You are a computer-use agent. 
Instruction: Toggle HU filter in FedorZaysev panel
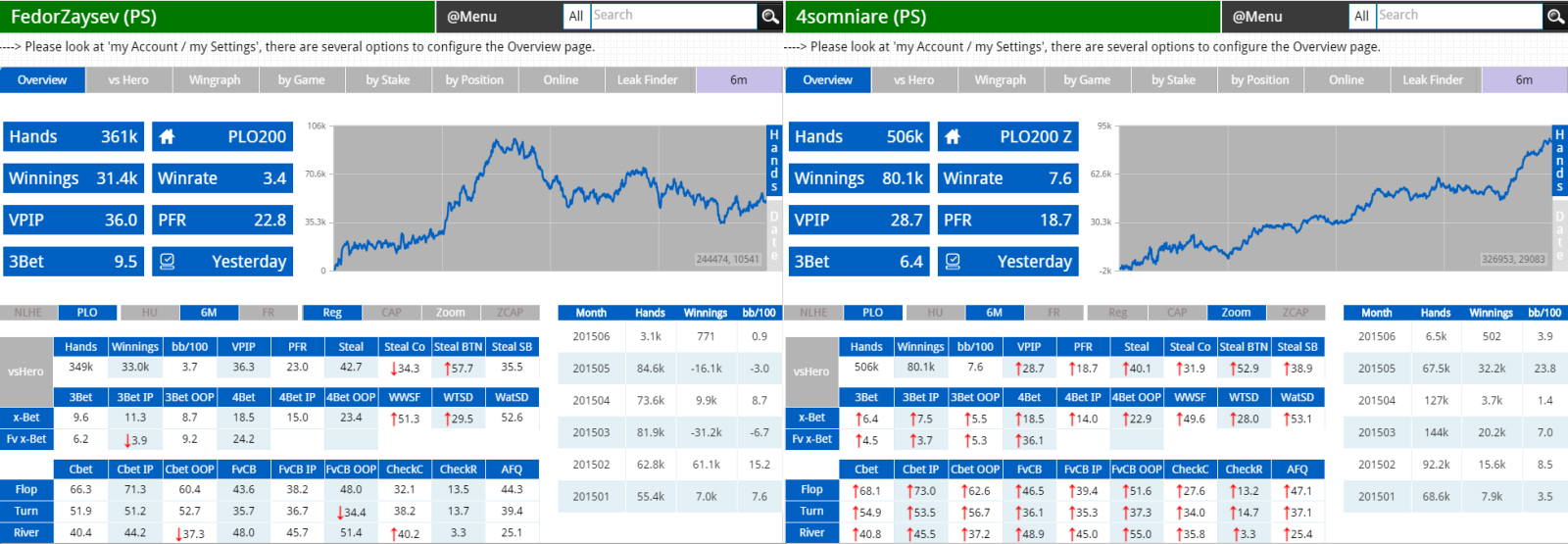(149, 313)
